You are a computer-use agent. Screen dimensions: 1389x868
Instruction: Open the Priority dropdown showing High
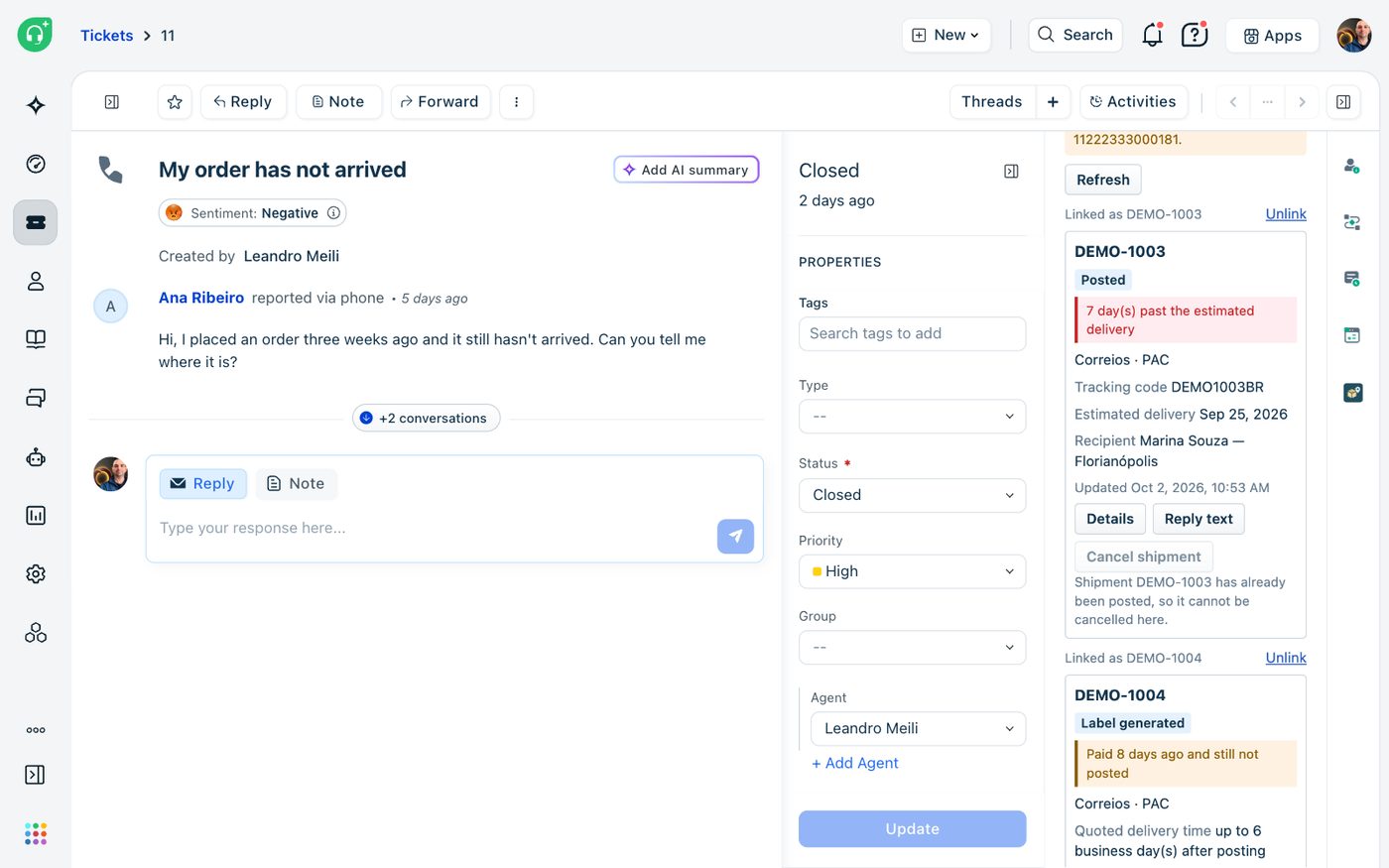point(912,571)
